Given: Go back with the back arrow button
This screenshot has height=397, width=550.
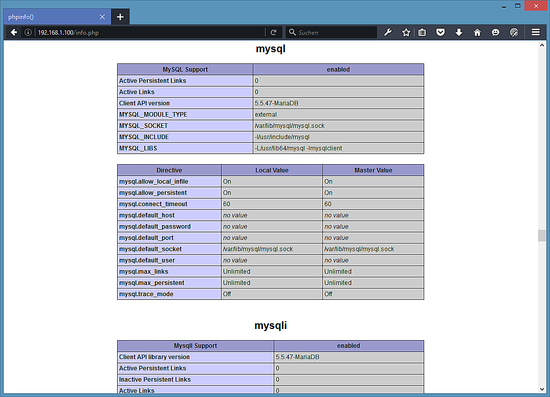Looking at the screenshot, I should tap(14, 33).
